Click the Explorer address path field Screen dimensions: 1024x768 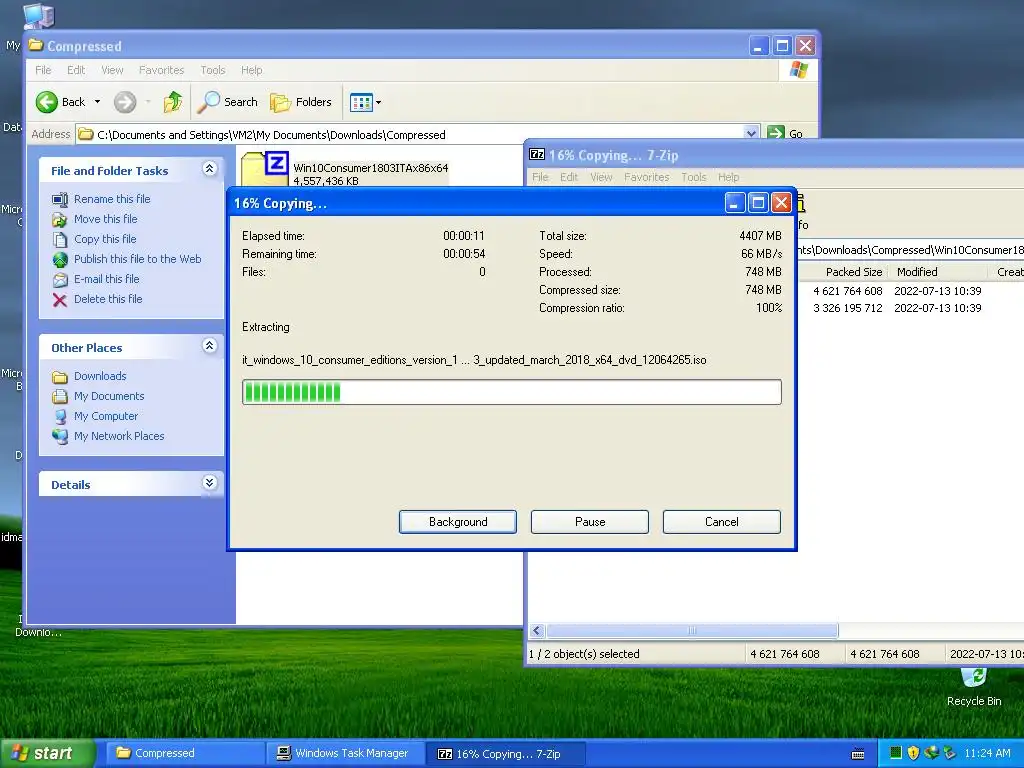tap(418, 135)
